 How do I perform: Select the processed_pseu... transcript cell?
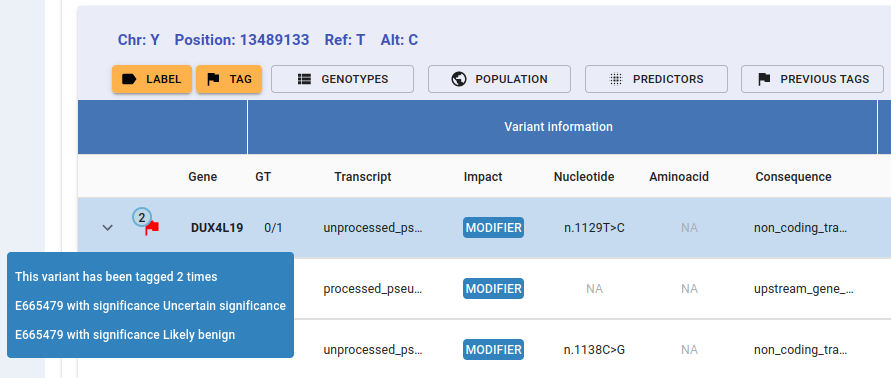373,289
